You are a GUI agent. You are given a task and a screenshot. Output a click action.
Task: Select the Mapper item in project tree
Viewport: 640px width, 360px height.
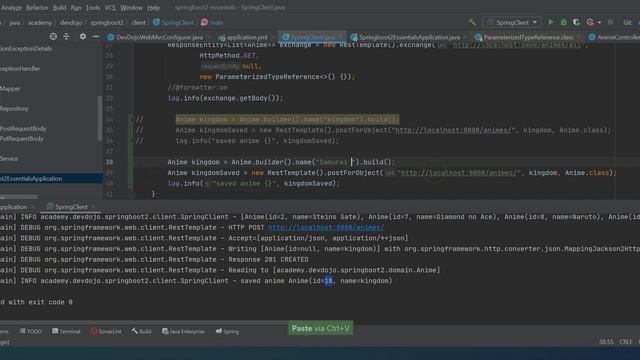(x=10, y=89)
